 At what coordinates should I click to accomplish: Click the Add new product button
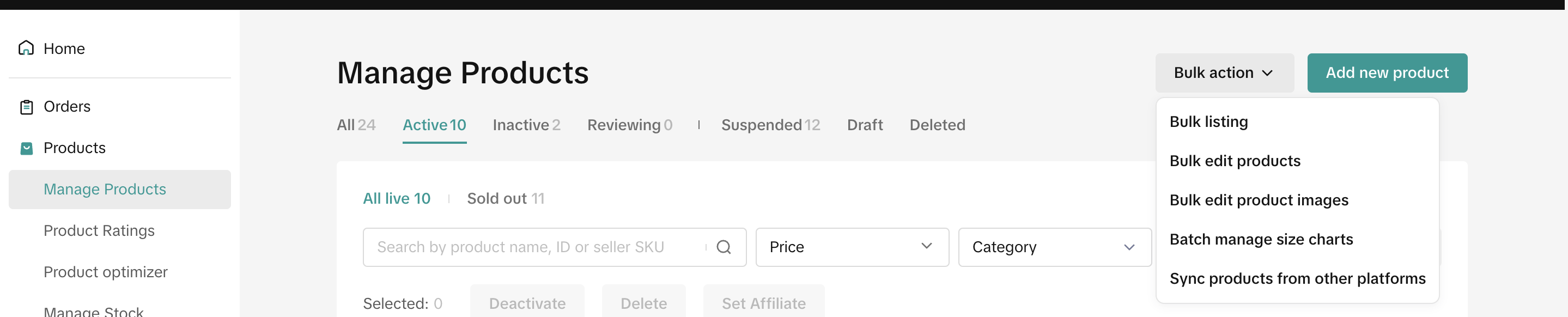click(x=1387, y=73)
